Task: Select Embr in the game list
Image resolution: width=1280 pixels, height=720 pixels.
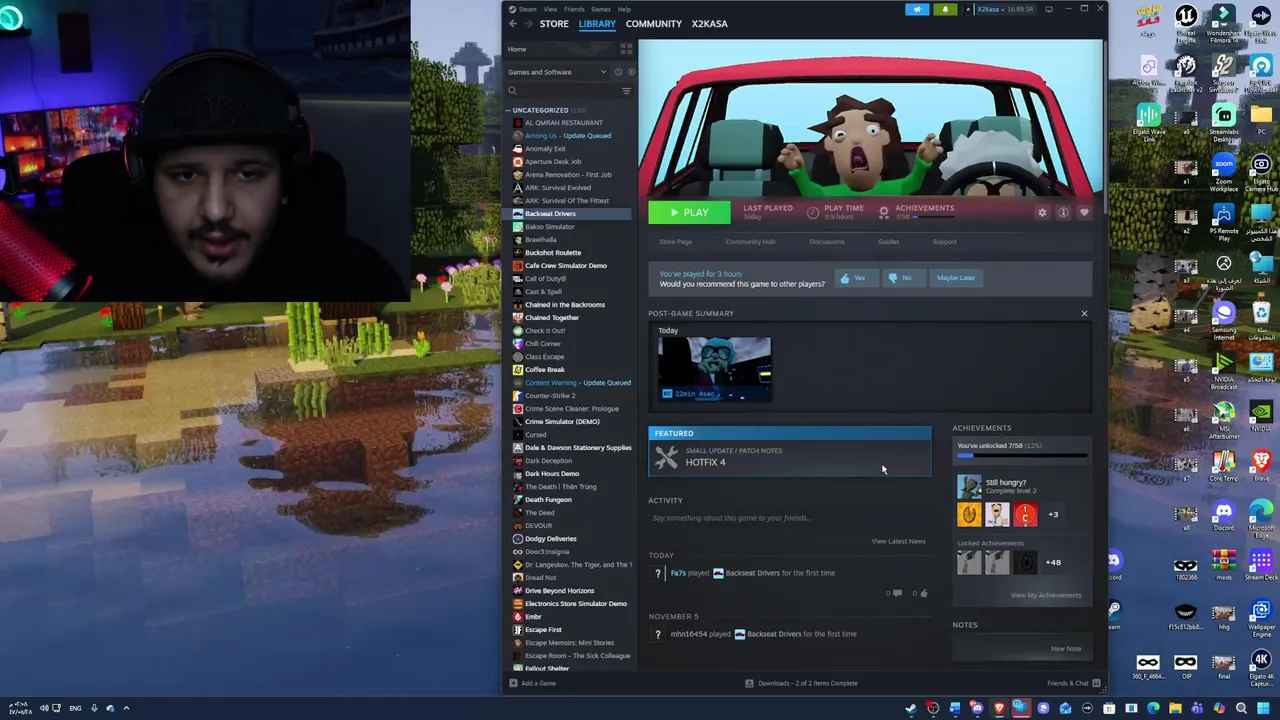Action: tap(533, 617)
